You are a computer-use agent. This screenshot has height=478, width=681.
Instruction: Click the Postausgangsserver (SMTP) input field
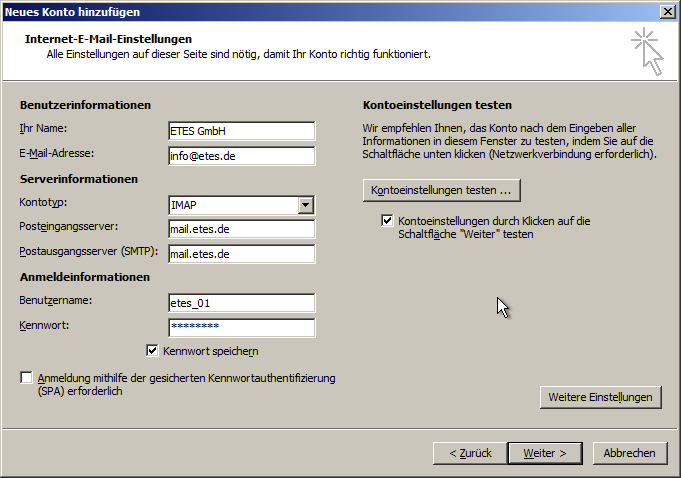(241, 254)
